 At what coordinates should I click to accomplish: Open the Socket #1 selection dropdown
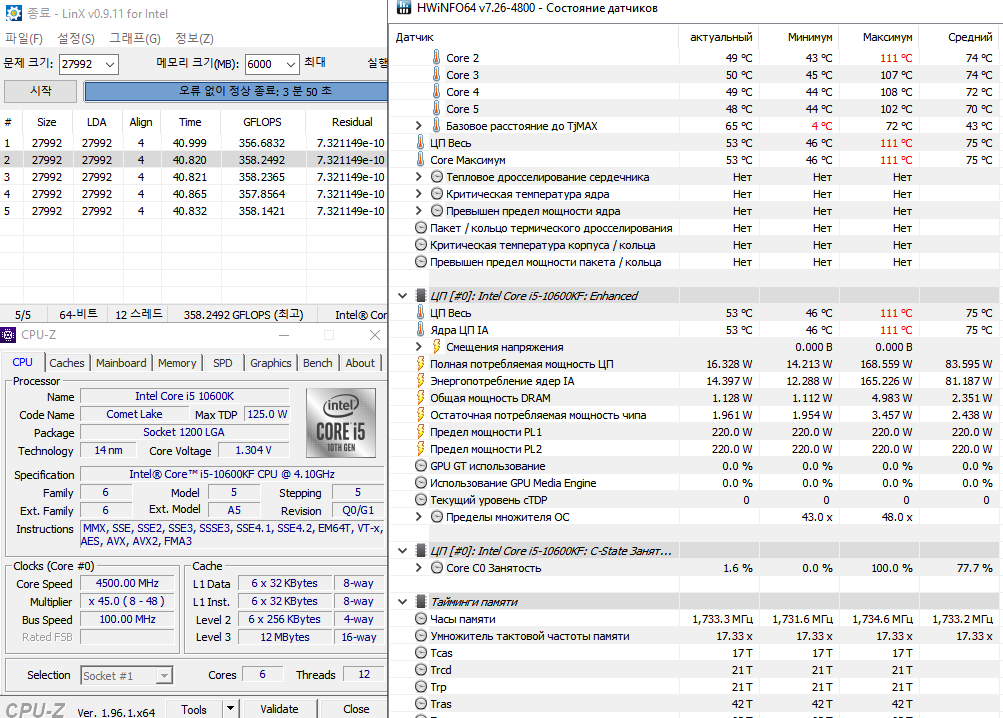coord(164,676)
